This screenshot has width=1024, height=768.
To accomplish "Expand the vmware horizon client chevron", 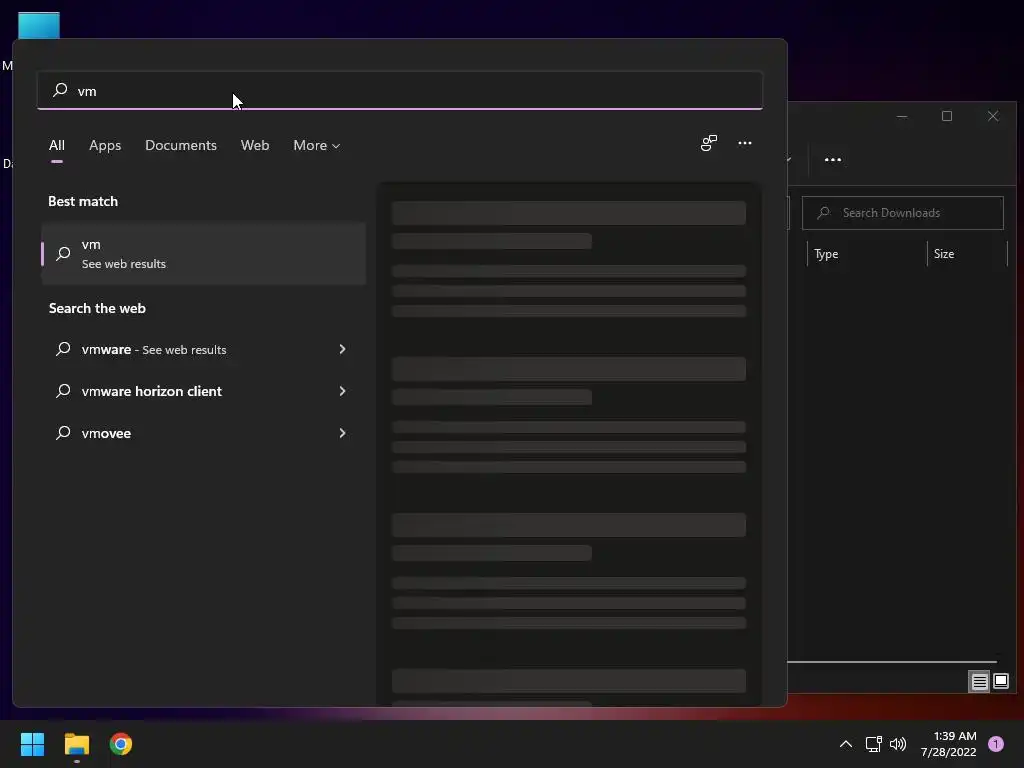I will (x=342, y=391).
